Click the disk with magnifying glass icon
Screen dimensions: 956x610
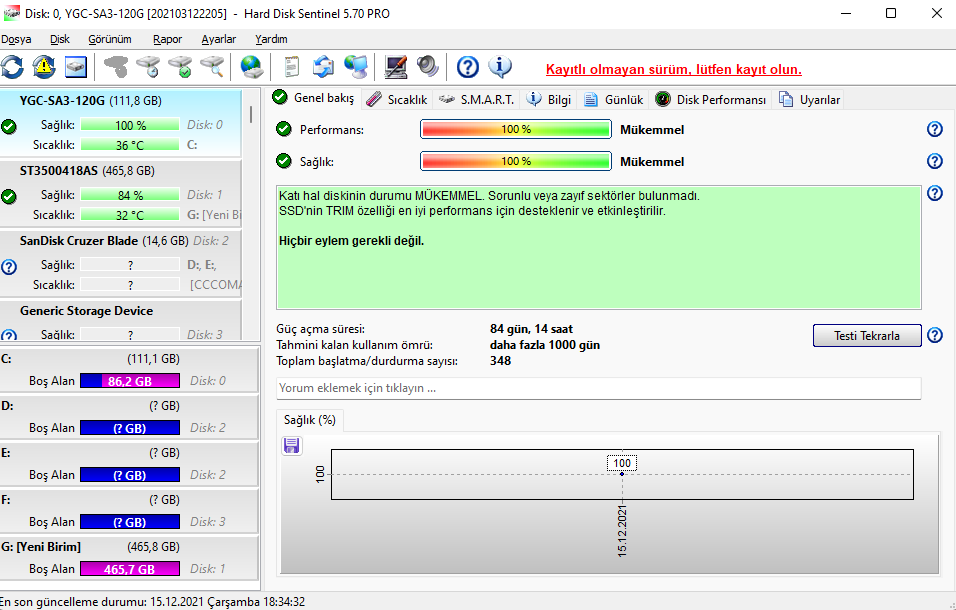(212, 66)
